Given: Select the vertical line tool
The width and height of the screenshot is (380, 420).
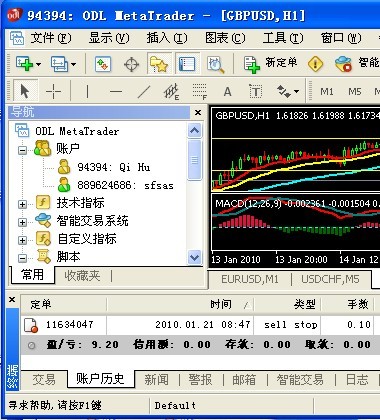Looking at the screenshot, I should tap(87, 91).
